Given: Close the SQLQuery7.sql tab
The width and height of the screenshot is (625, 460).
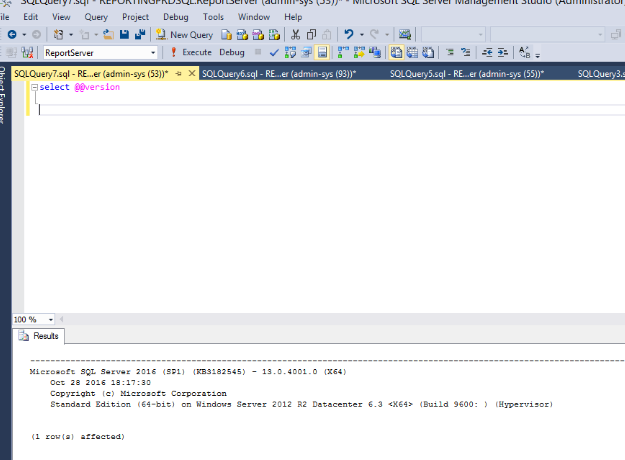Looking at the screenshot, I should point(192,73).
